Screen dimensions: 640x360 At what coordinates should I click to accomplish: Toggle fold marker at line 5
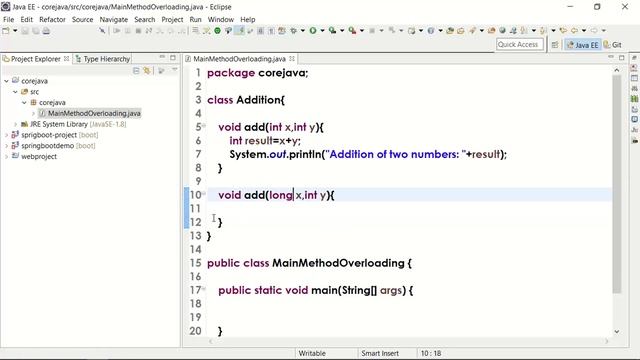point(204,125)
